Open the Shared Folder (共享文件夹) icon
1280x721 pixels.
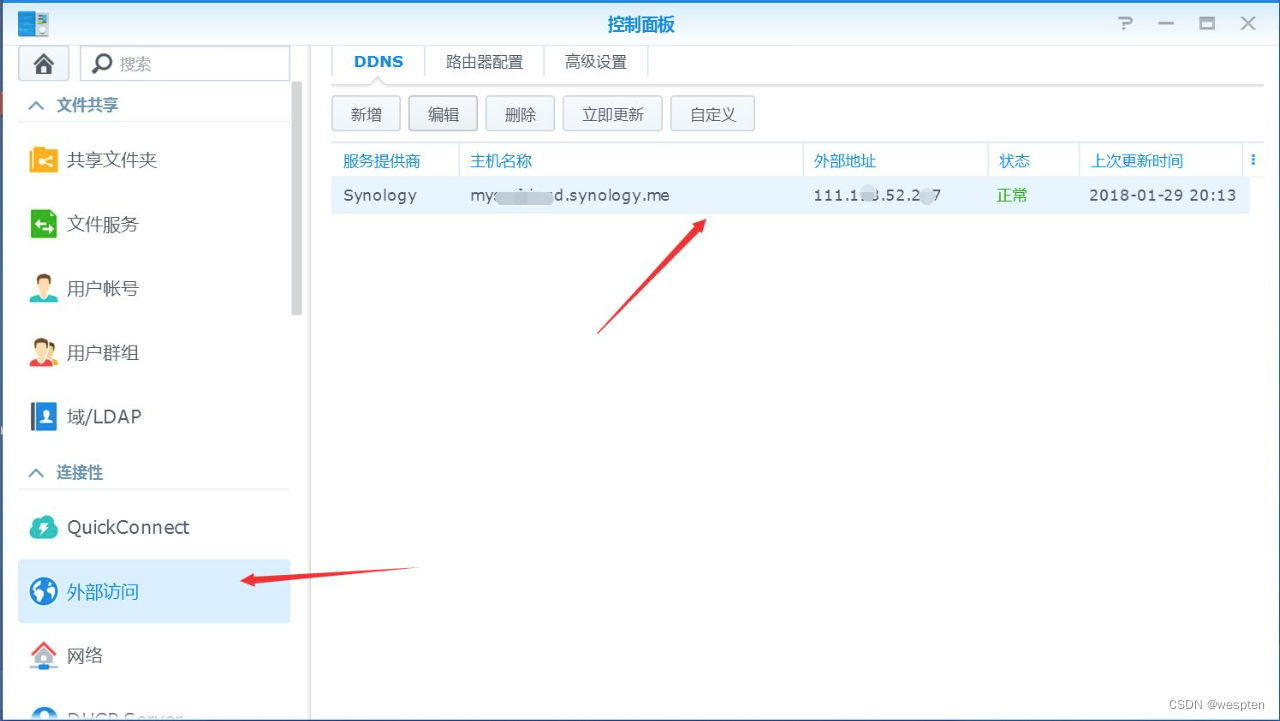[x=44, y=160]
